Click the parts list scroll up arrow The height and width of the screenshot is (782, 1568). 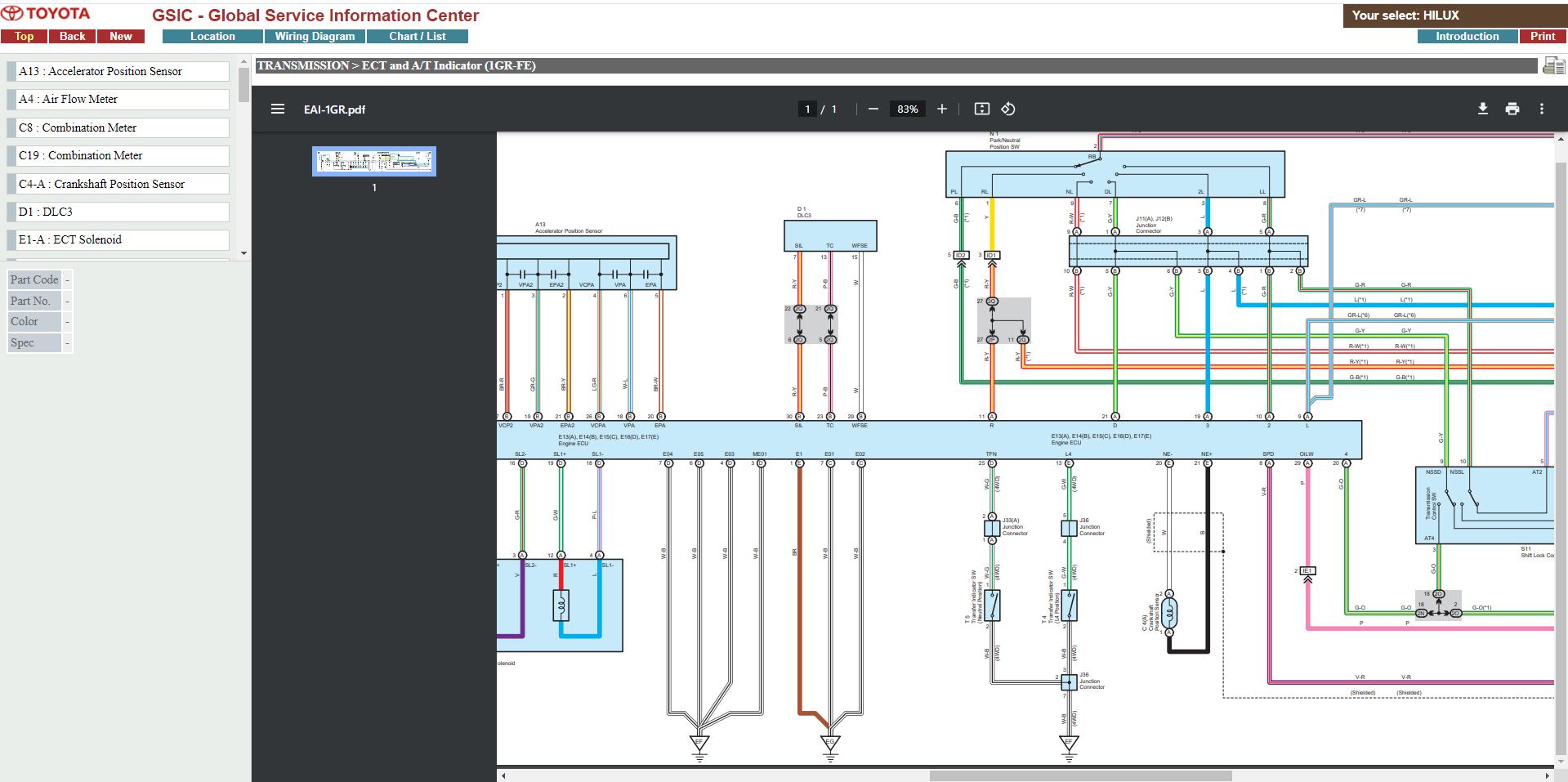(243, 61)
